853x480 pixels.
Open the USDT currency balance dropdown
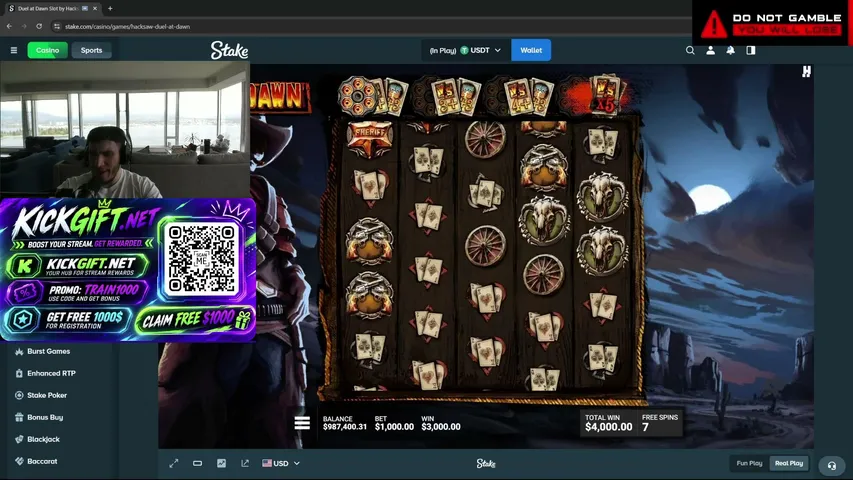[x=466, y=50]
